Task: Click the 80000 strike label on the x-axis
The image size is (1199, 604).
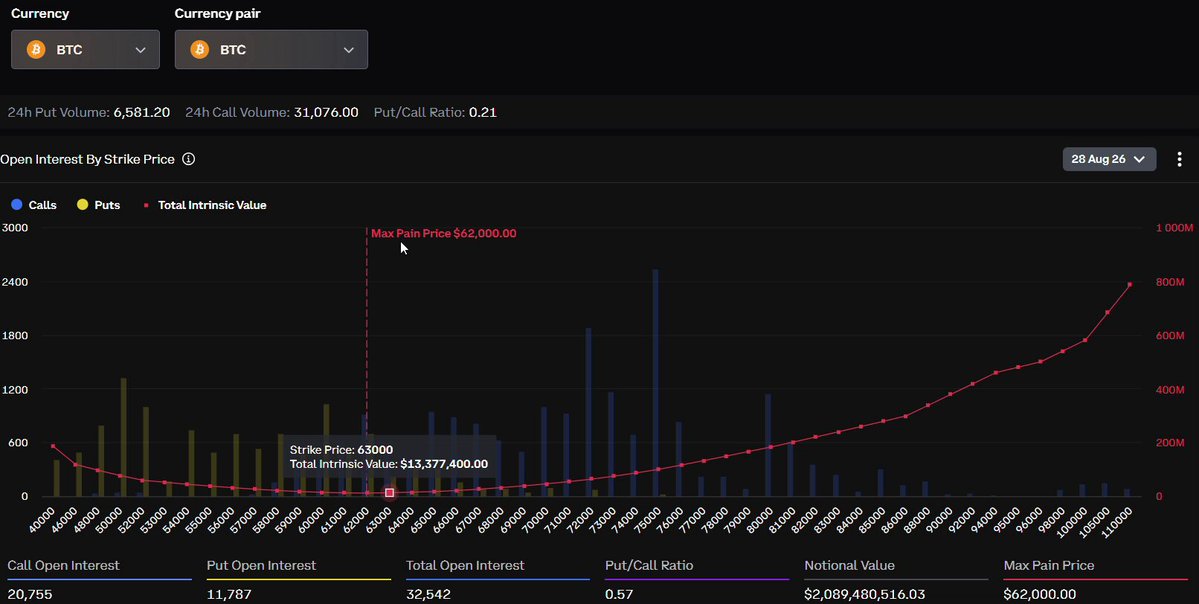Action: (x=759, y=519)
